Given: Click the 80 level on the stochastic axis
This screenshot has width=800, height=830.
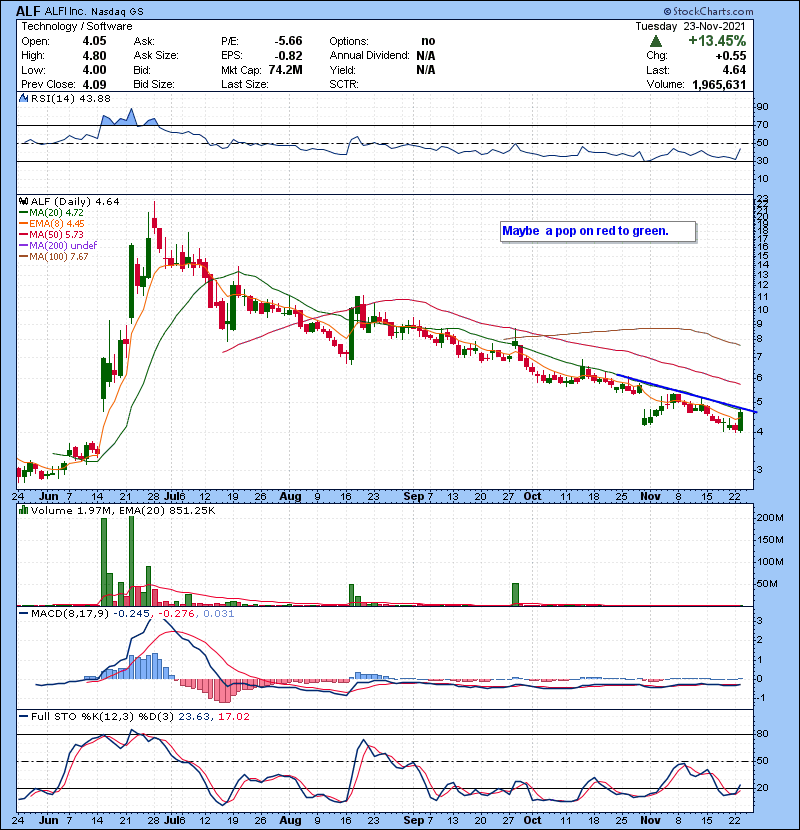Looking at the screenshot, I should tap(762, 734).
